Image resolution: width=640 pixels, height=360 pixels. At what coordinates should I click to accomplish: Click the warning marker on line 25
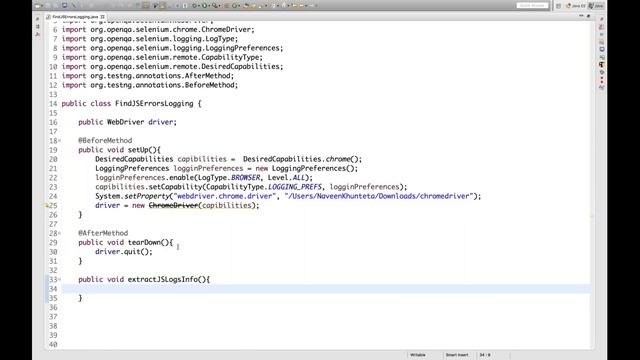[46, 206]
